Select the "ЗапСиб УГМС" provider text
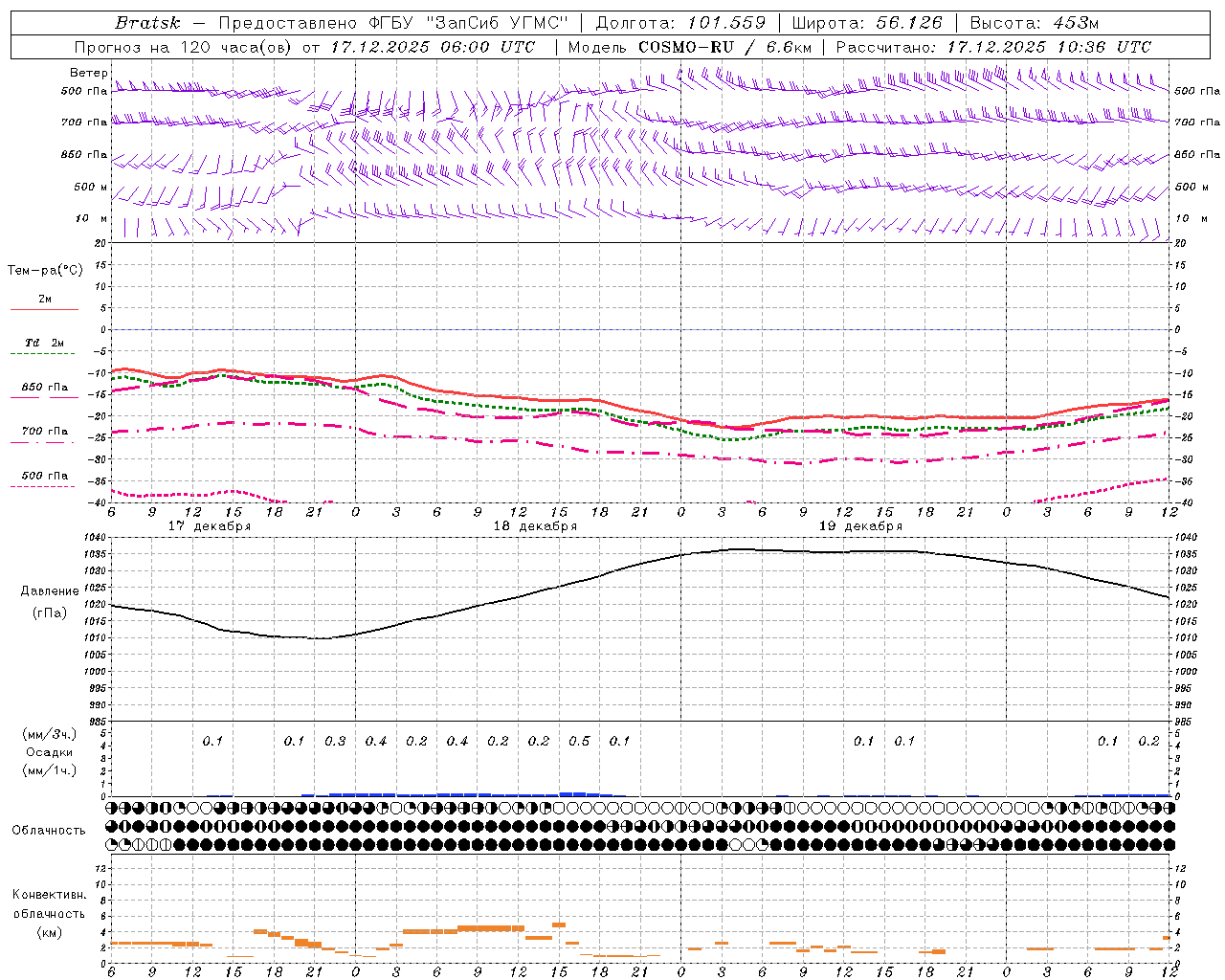 click(498, 23)
